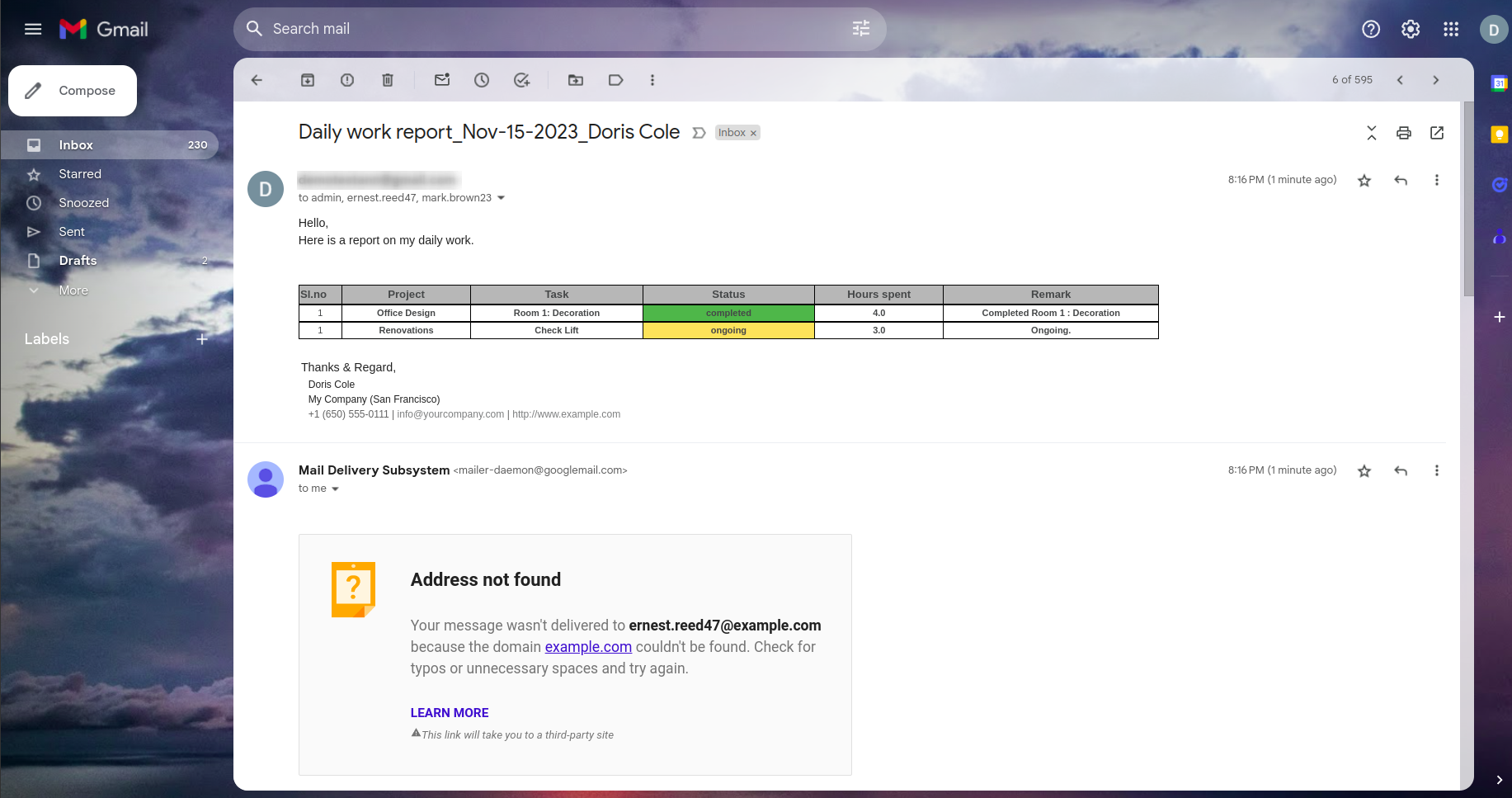Click the Move to folder icon
Screen dimensions: 1512x798
pos(576,80)
